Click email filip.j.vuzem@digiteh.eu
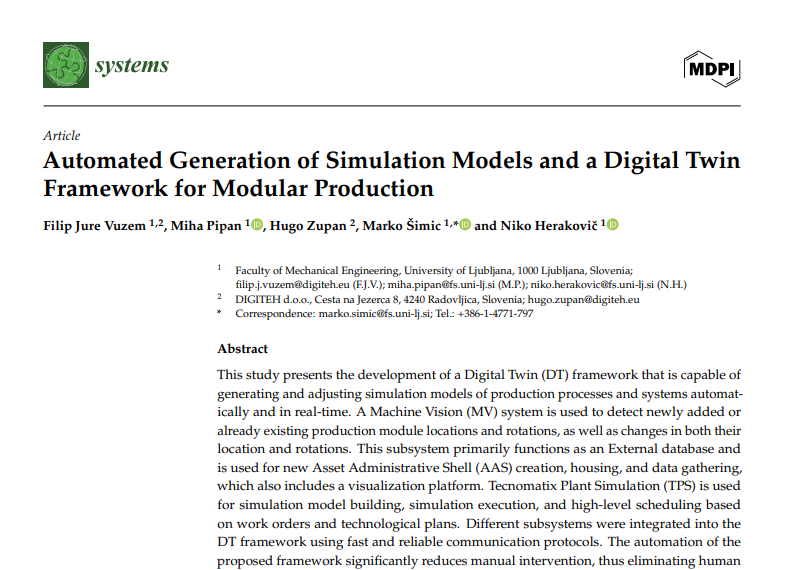The image size is (786, 570). coord(292,285)
